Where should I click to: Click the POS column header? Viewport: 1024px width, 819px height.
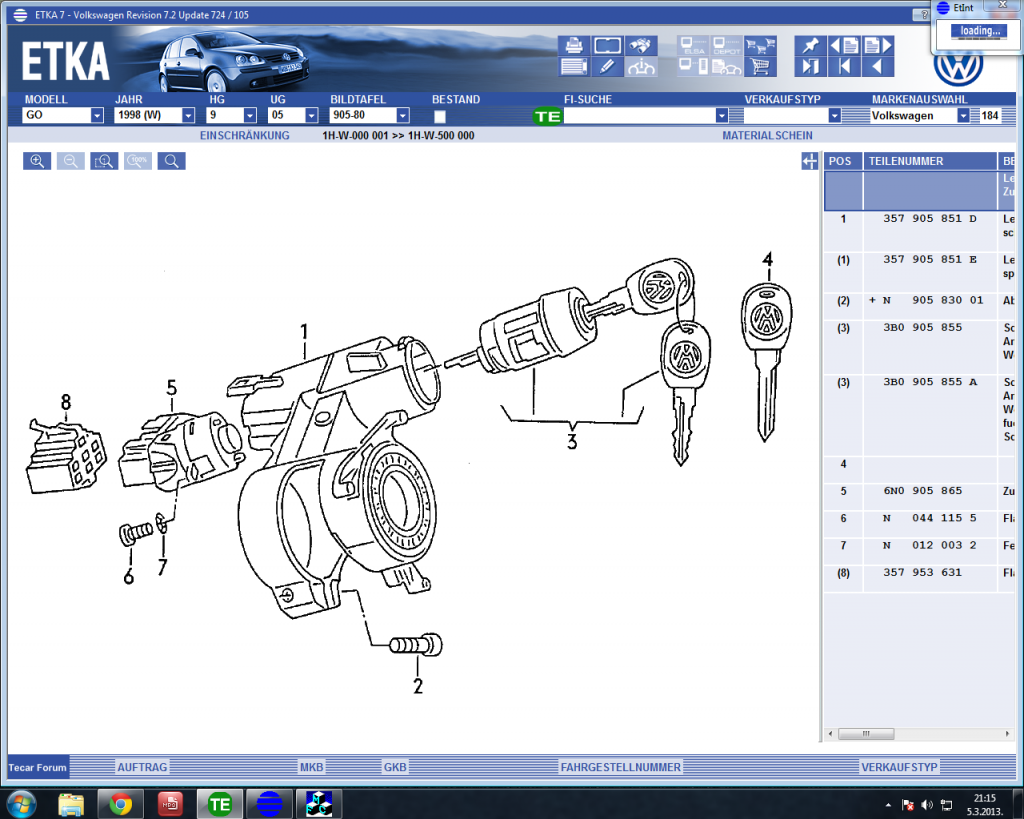pos(843,161)
